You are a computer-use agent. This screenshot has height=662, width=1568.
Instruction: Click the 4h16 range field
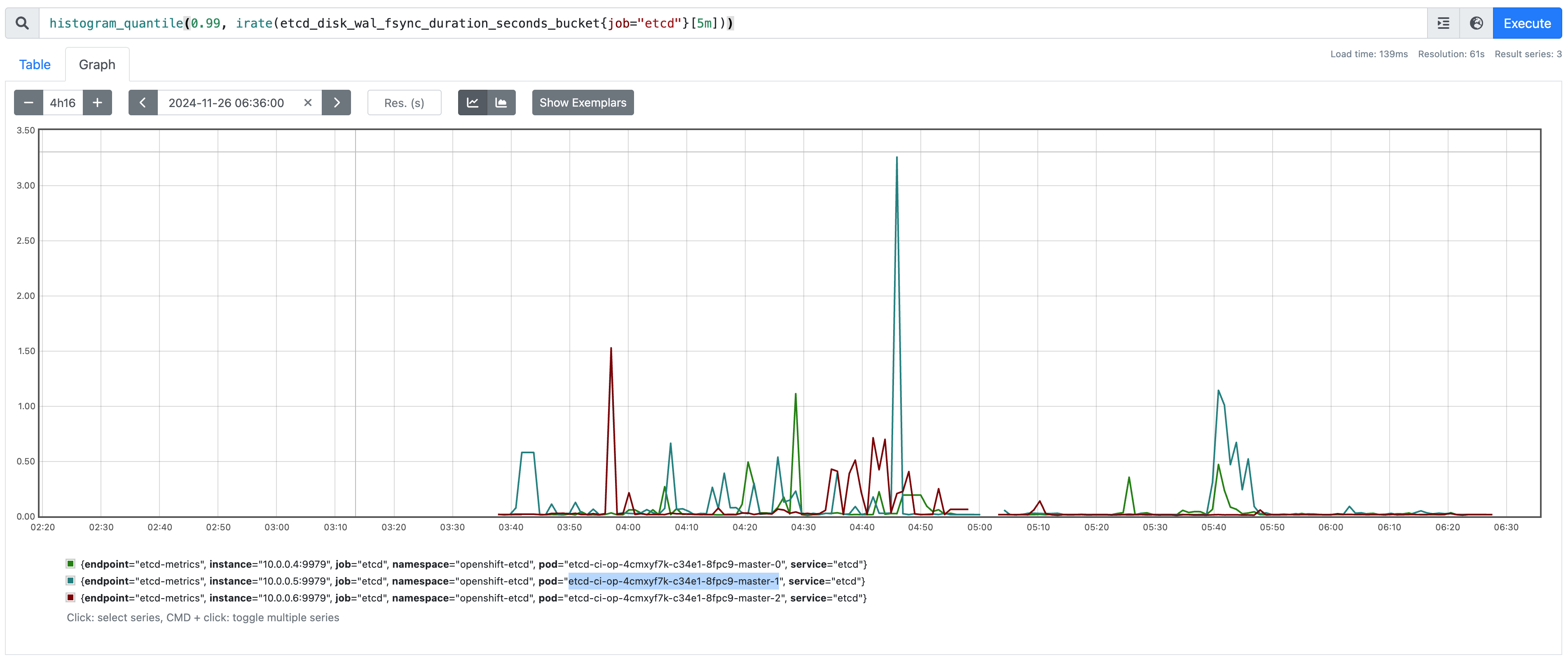63,103
